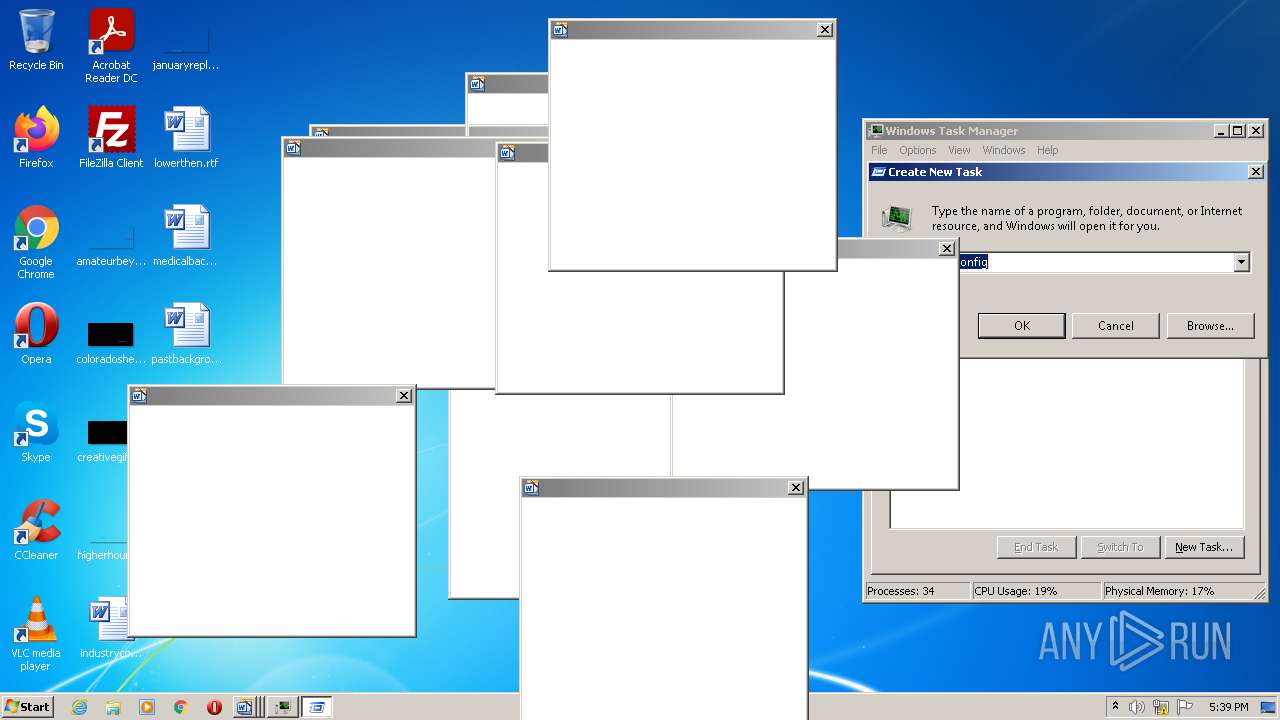Show hidden tray icons arrow

click(1115, 707)
